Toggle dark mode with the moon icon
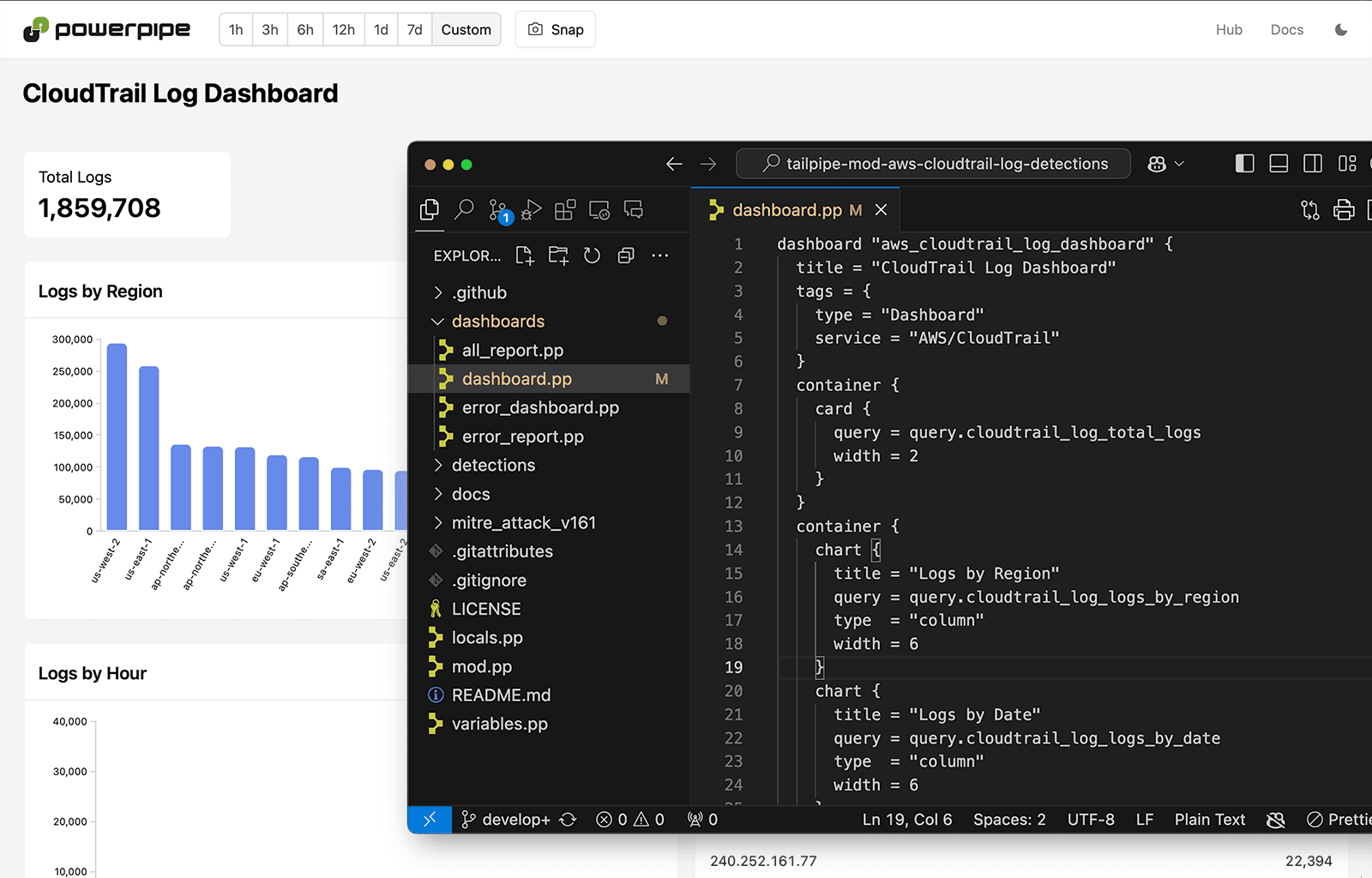This screenshot has height=878, width=1372. coord(1339,29)
